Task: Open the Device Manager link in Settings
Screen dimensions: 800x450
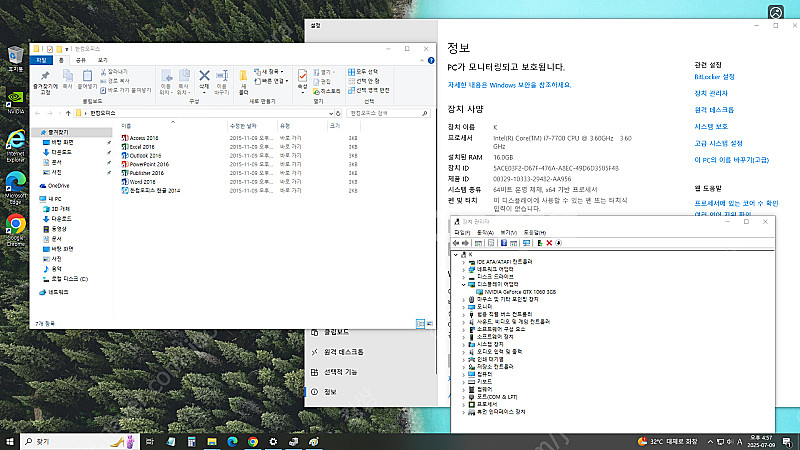Action: (711, 93)
